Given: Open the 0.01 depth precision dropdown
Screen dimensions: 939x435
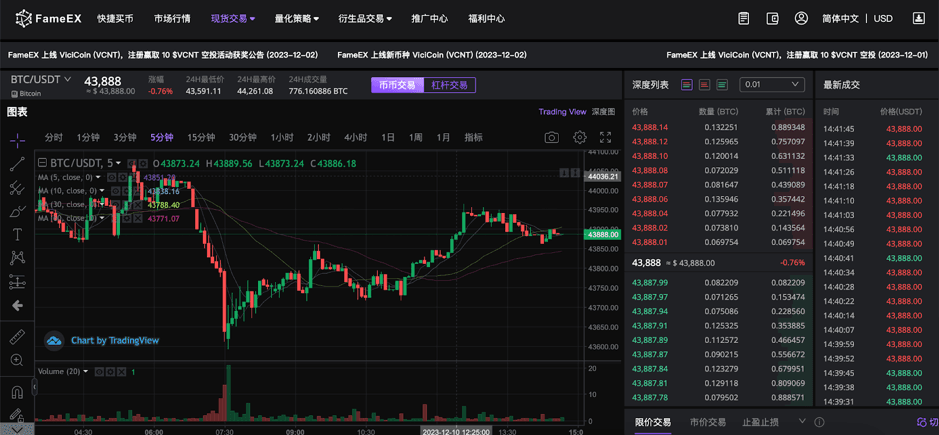Looking at the screenshot, I should click(771, 85).
